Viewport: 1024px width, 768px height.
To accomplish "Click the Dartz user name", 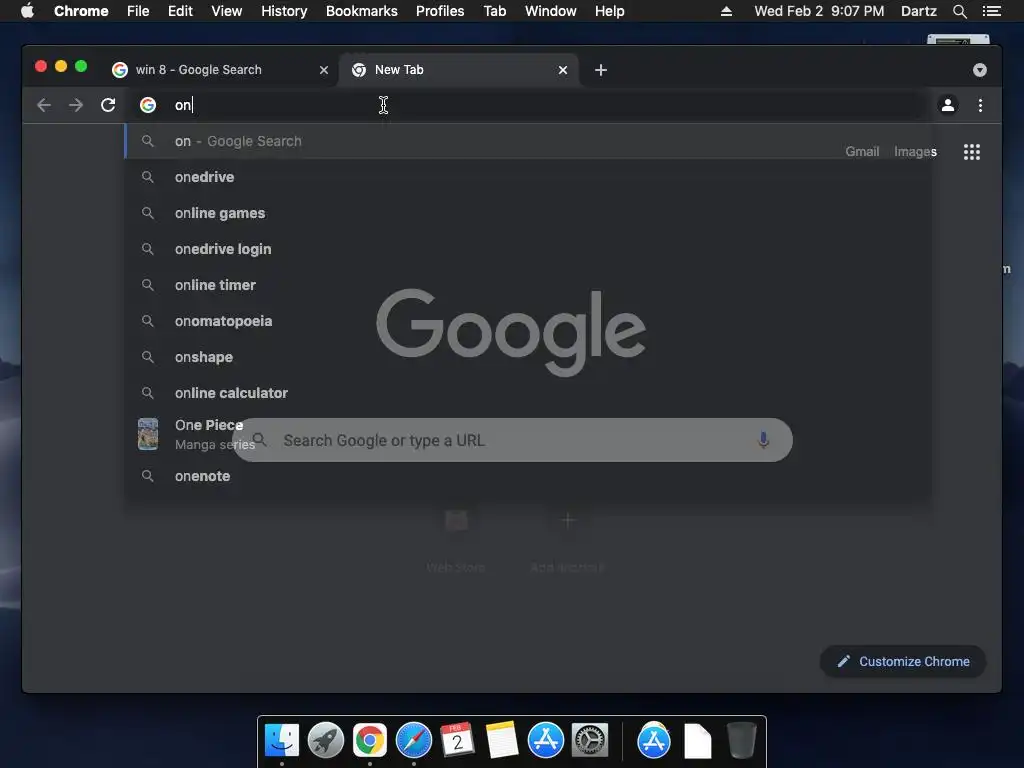I will pyautogui.click(x=919, y=11).
